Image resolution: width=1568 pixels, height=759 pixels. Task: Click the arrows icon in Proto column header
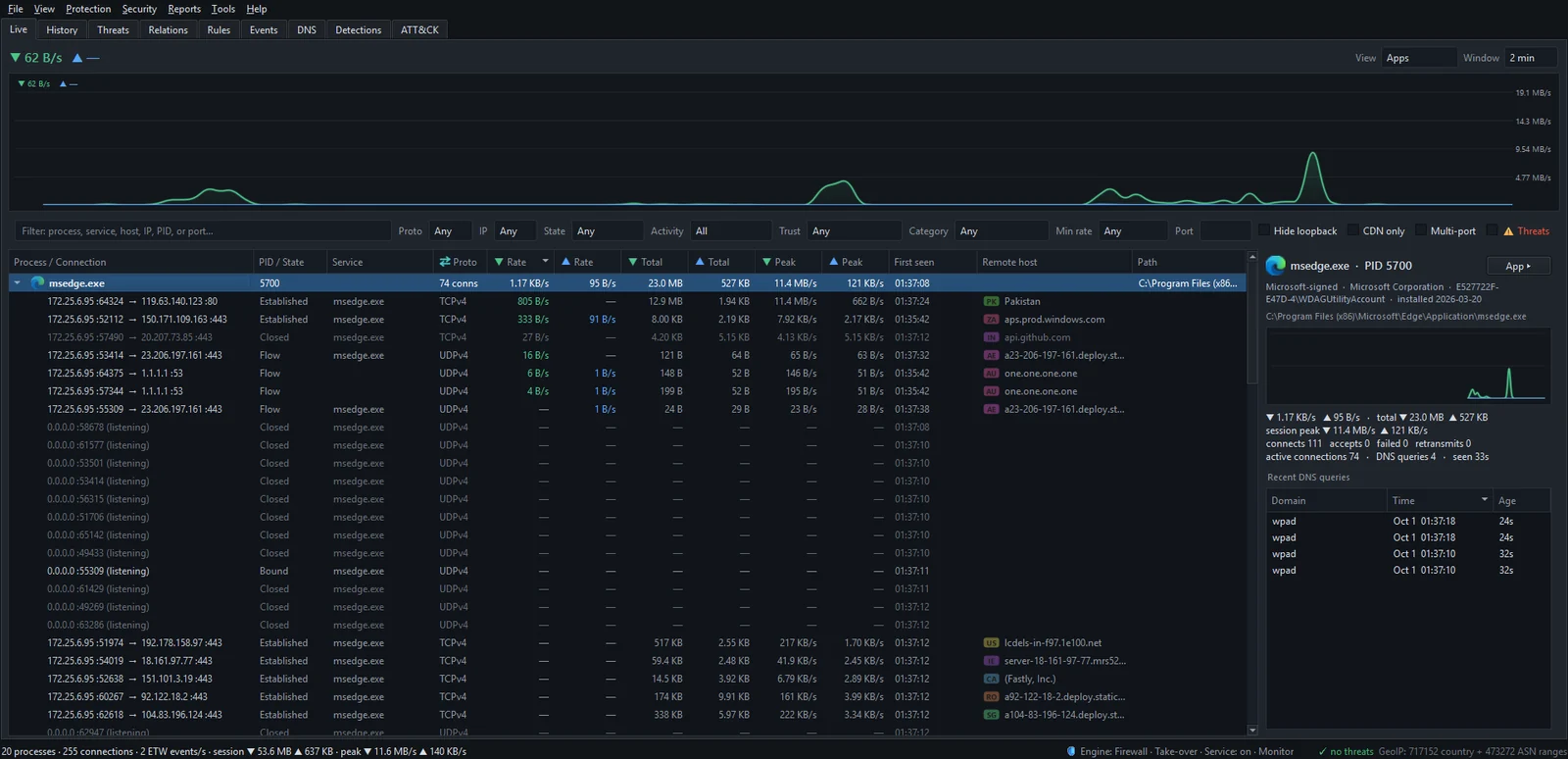pos(445,262)
